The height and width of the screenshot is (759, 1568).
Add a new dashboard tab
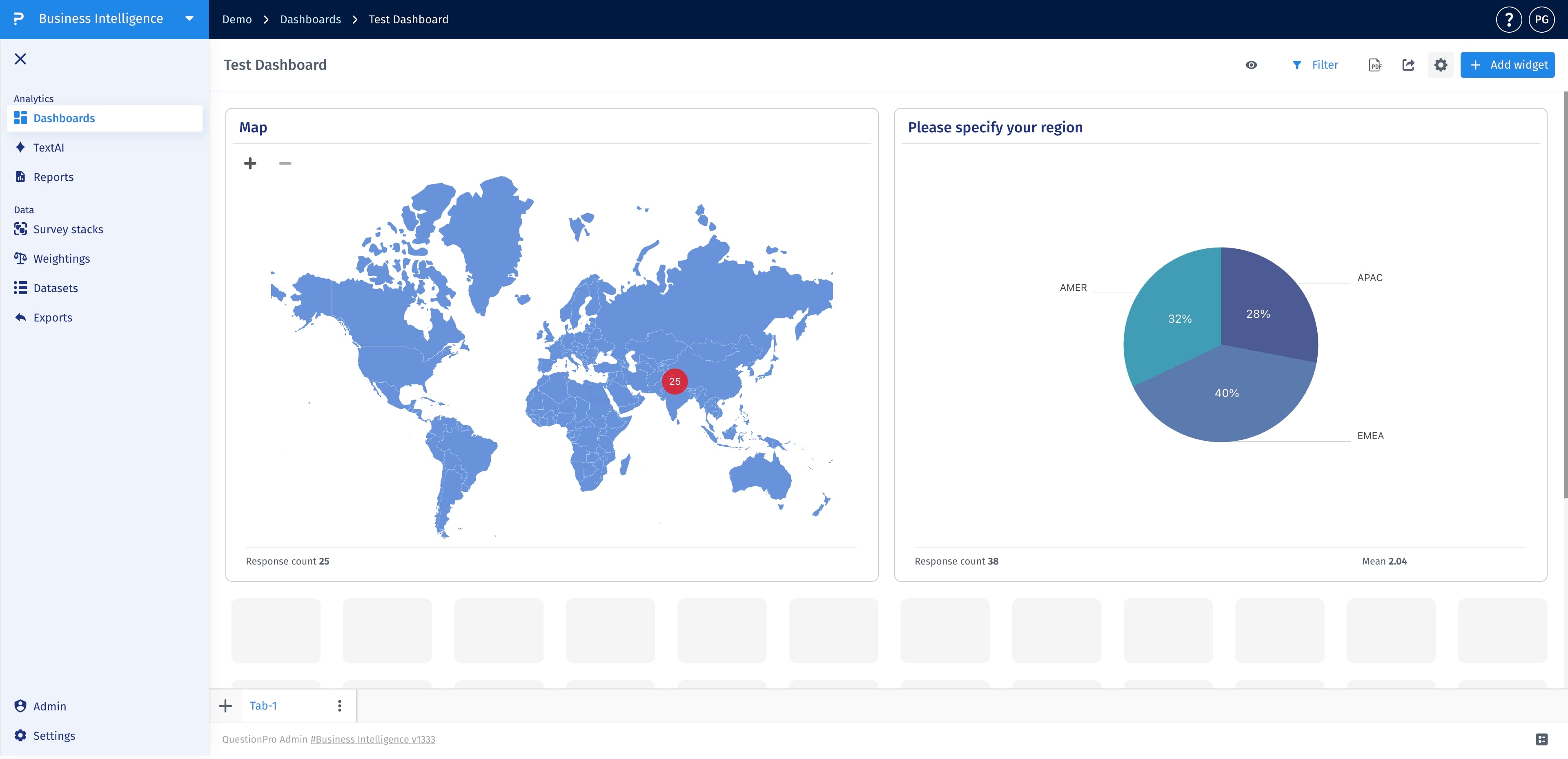225,706
